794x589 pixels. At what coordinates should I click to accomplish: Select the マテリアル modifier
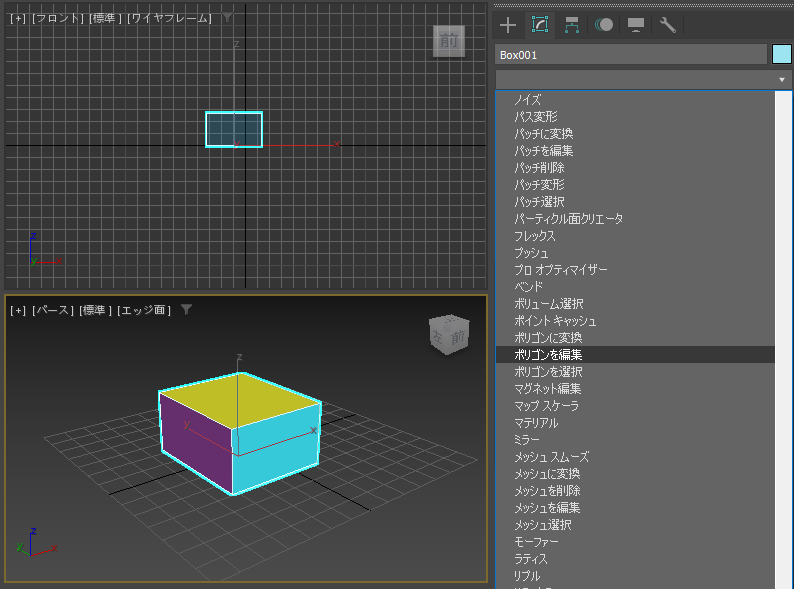pyautogui.click(x=635, y=422)
